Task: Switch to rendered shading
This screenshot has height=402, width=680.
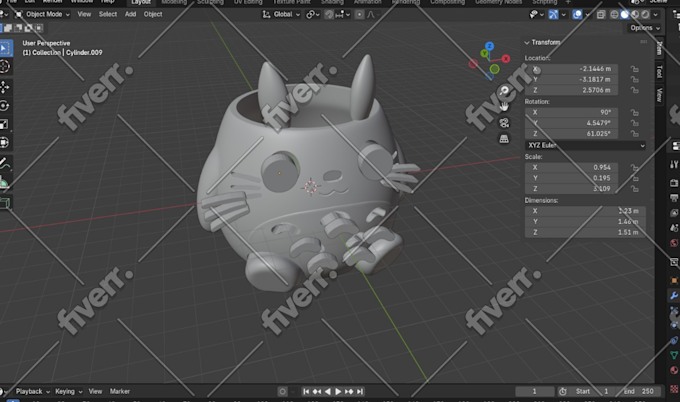Action: [646, 15]
